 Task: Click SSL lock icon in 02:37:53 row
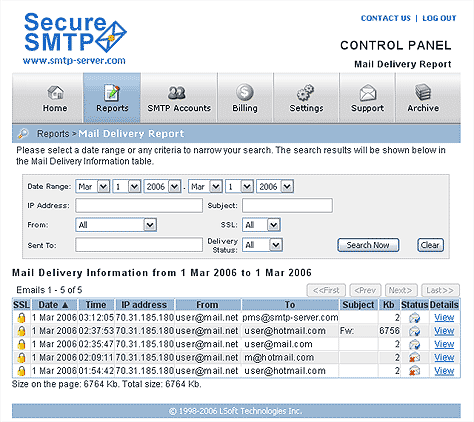point(21,331)
